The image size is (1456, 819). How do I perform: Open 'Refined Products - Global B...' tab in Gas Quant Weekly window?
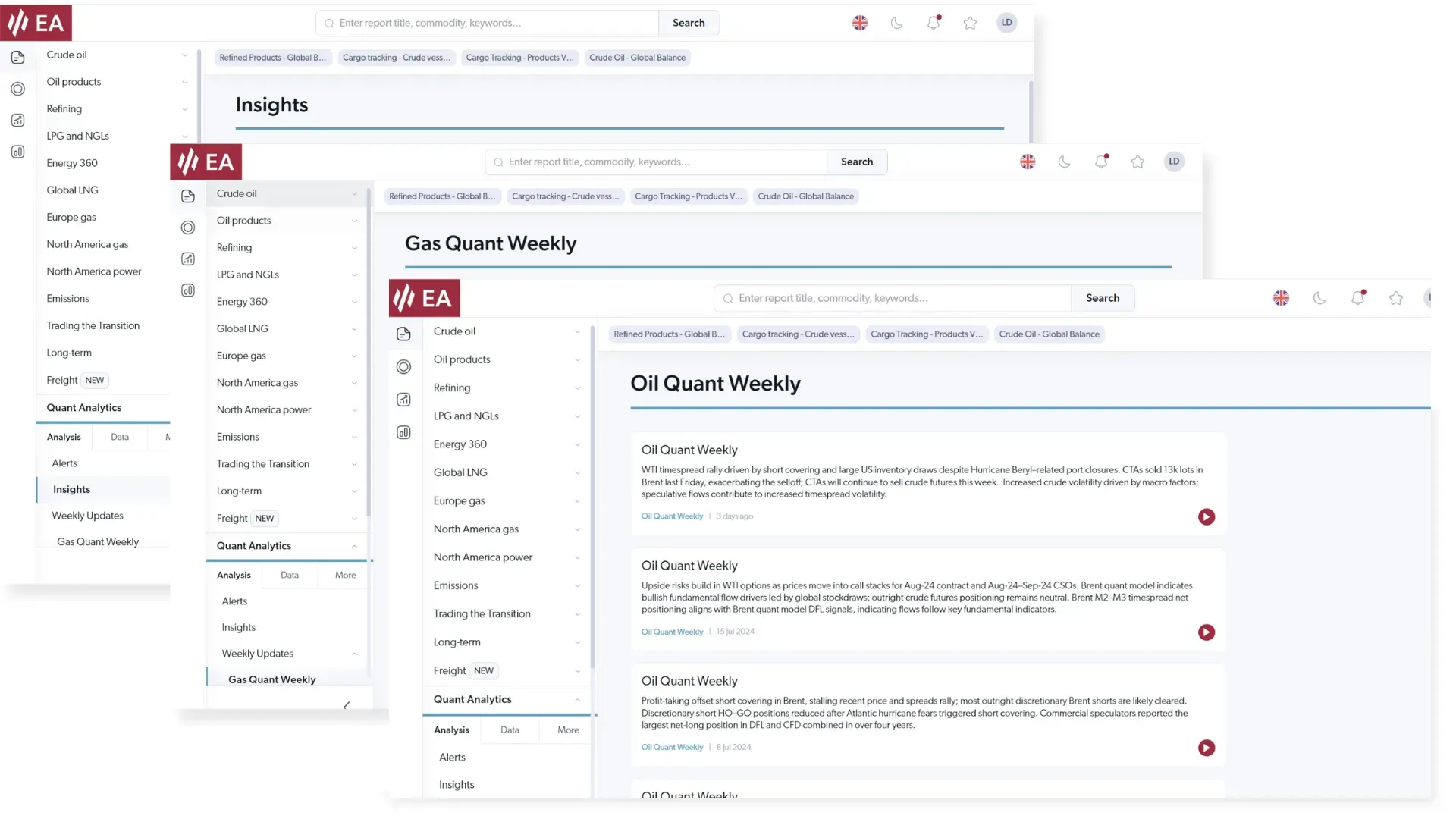[x=442, y=196]
